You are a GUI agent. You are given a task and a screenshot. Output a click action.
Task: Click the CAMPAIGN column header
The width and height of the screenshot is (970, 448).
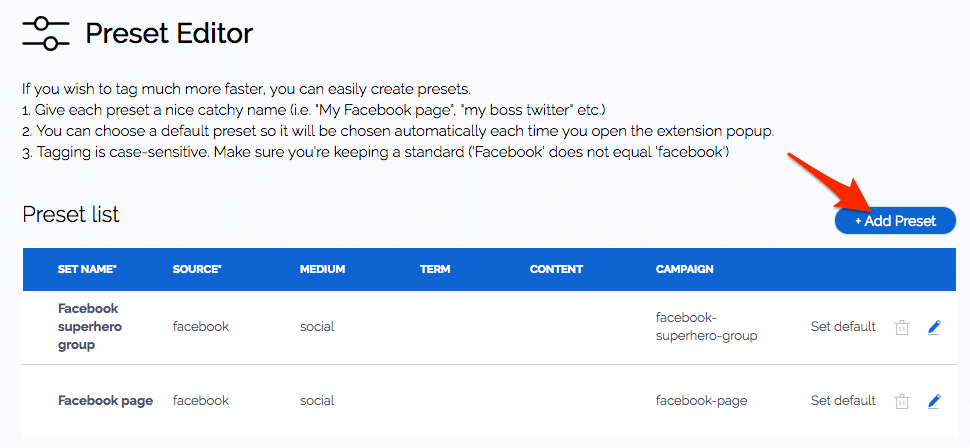coord(684,270)
